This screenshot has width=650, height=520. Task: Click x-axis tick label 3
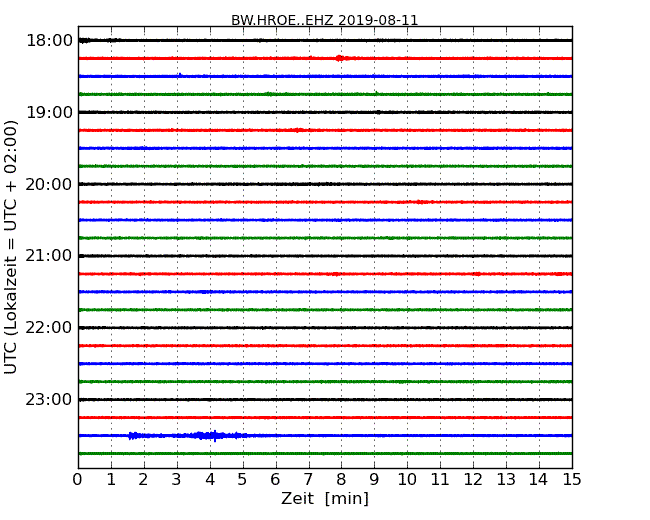(177, 480)
